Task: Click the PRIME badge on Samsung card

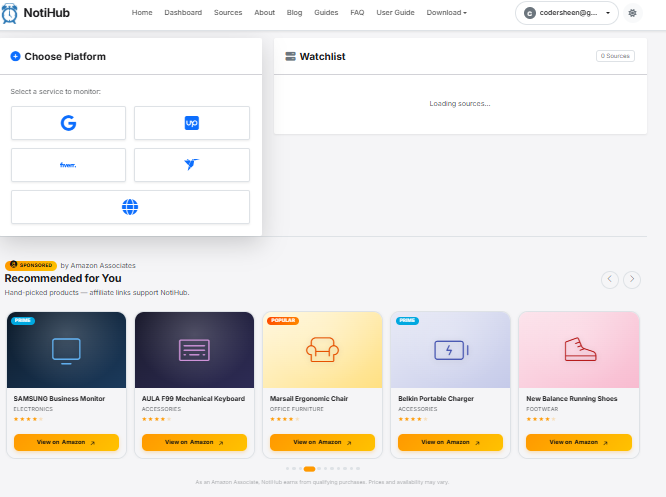Action: pyautogui.click(x=23, y=320)
